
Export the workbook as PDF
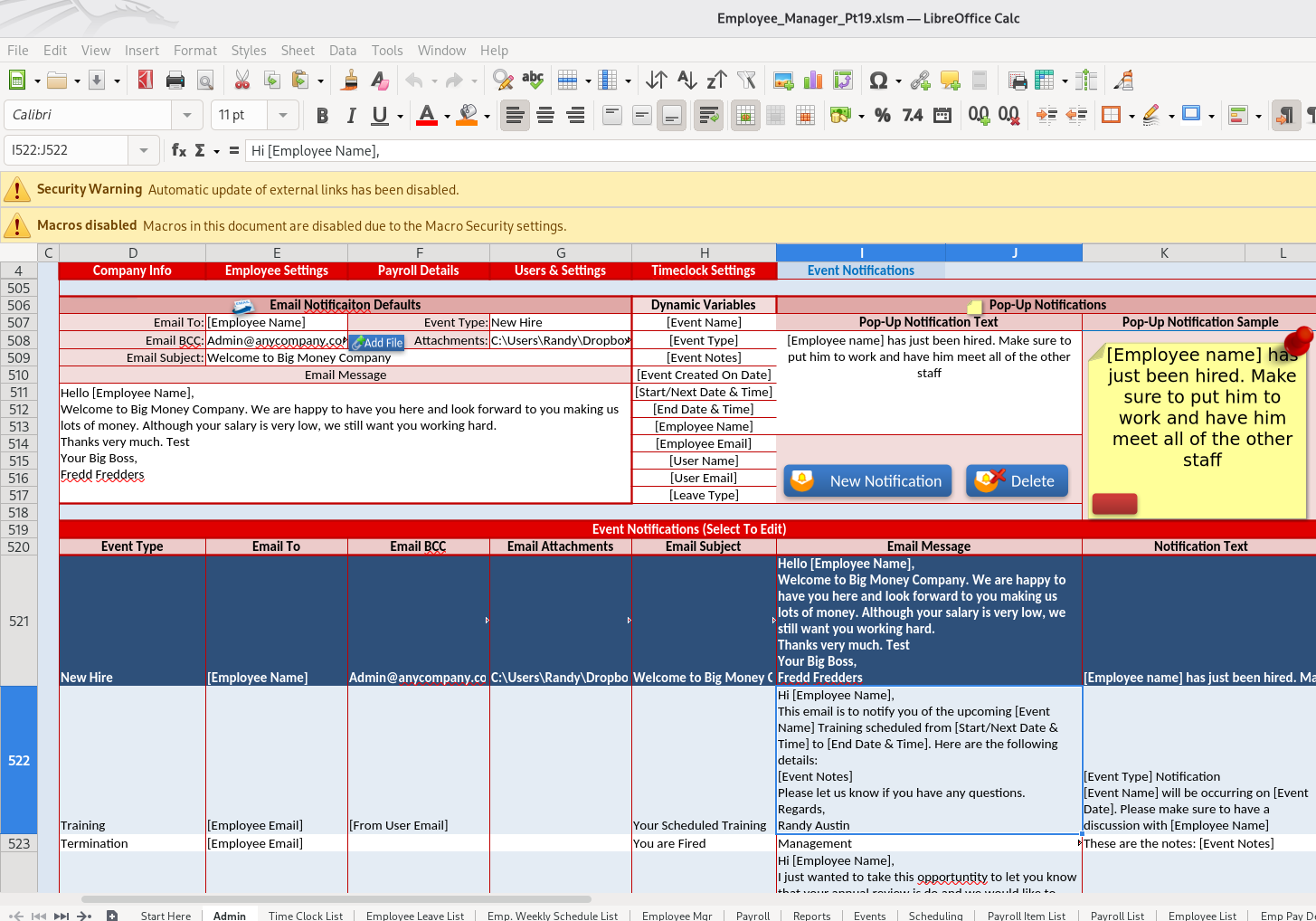[x=146, y=80]
